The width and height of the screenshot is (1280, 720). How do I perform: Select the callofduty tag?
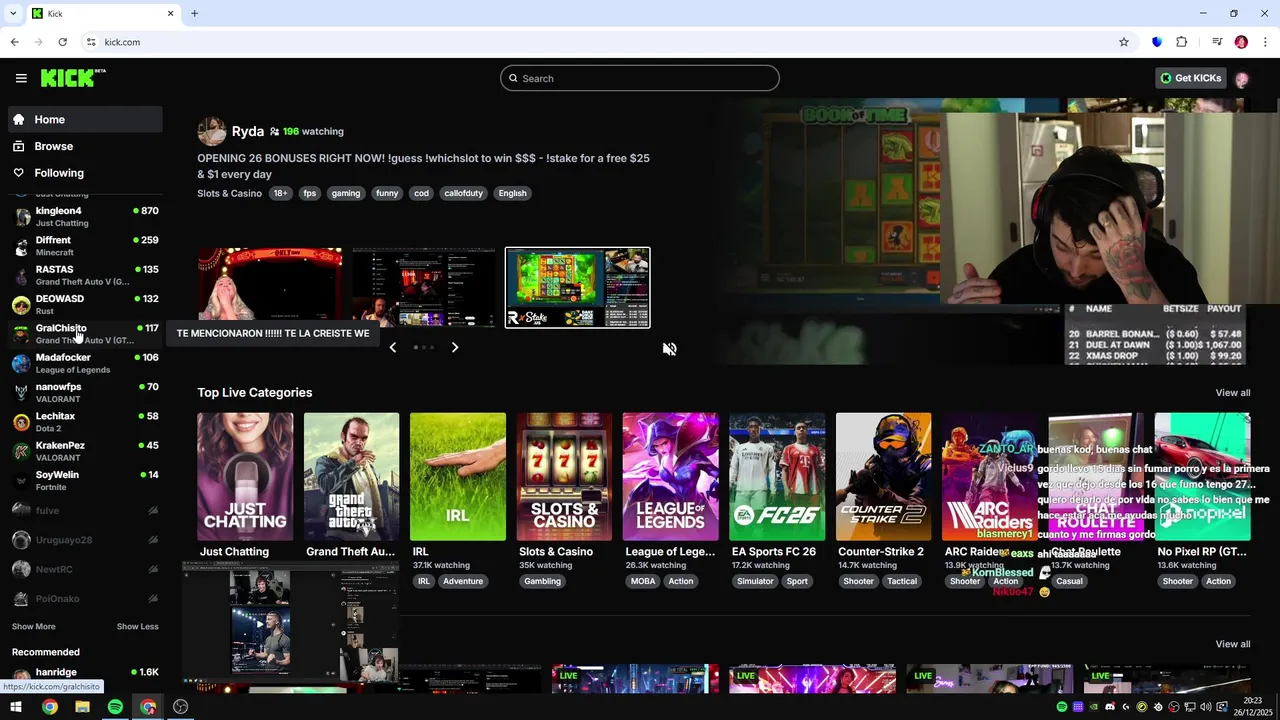point(462,193)
